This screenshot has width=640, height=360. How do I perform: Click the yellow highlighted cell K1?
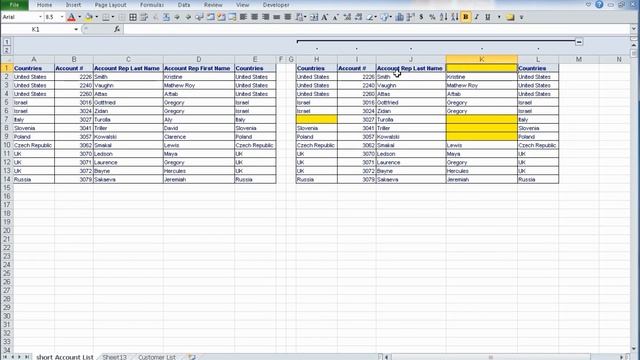(x=482, y=68)
